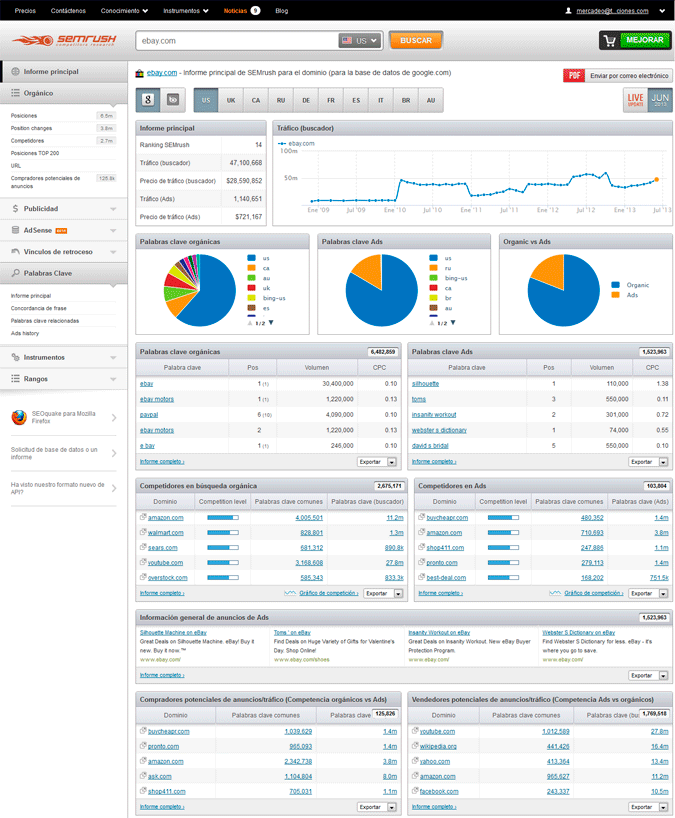Viewport: 675px width, 818px height.
Task: Open Posiciones TOP 200 in sidebar
Action: pyautogui.click(x=35, y=153)
